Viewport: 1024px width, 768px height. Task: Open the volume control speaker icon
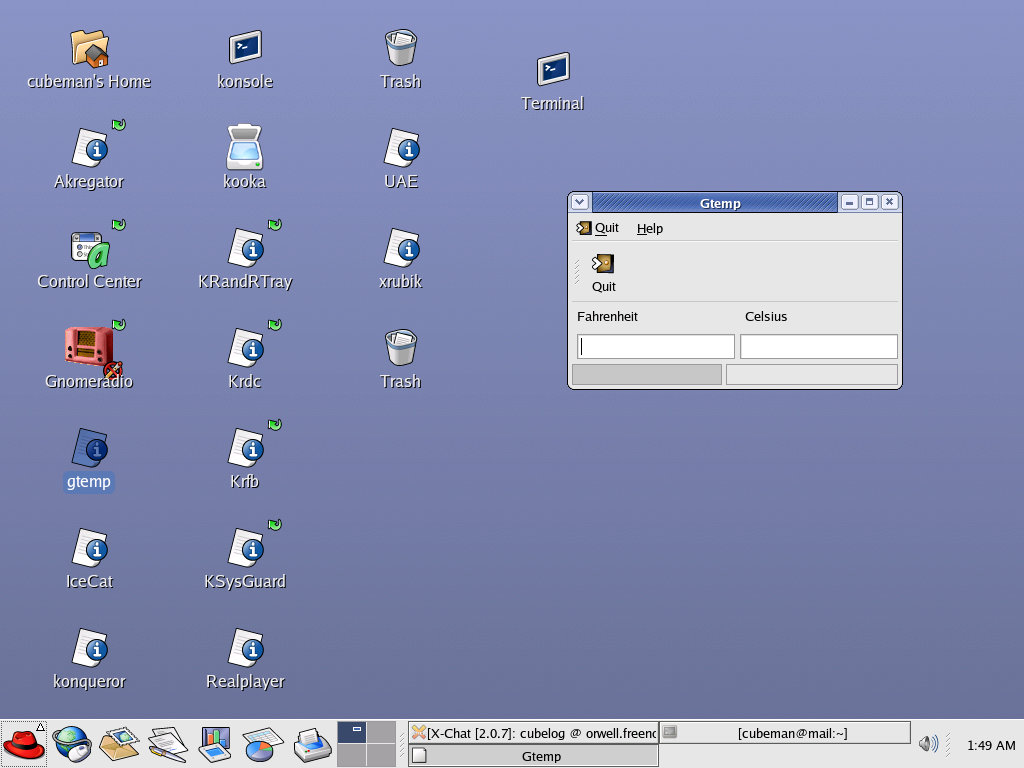click(928, 744)
